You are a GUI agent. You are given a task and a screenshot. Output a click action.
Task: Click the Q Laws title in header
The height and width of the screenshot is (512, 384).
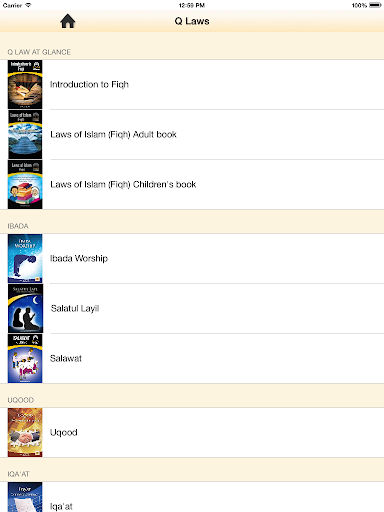click(x=192, y=21)
